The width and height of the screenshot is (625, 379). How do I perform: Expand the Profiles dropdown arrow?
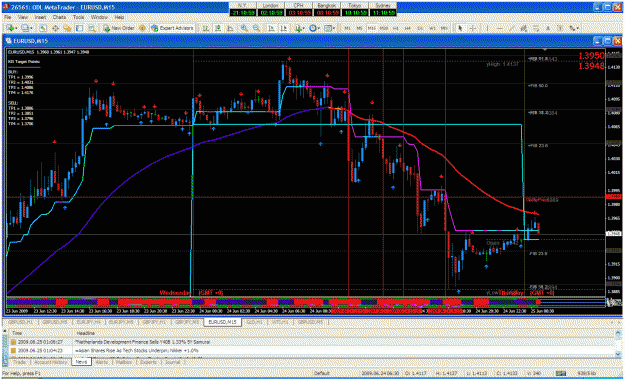point(31,28)
